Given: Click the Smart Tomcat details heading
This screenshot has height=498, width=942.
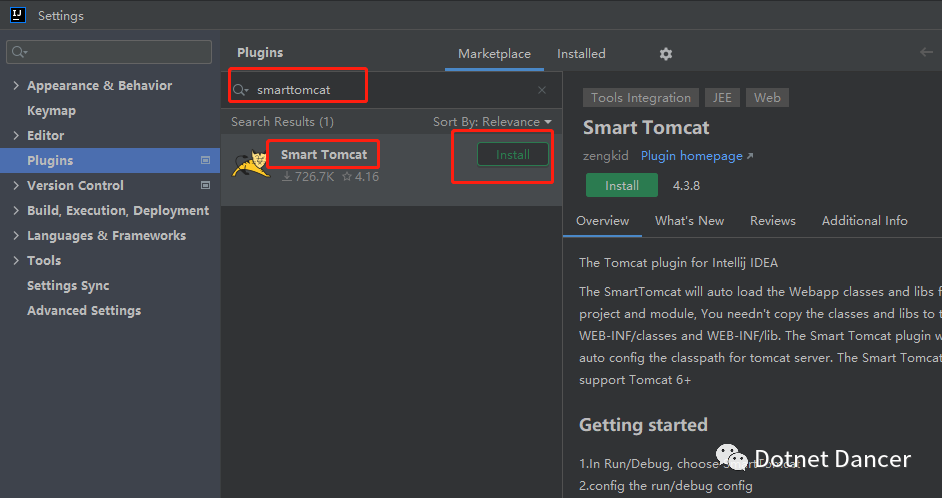Looking at the screenshot, I should pos(646,128).
